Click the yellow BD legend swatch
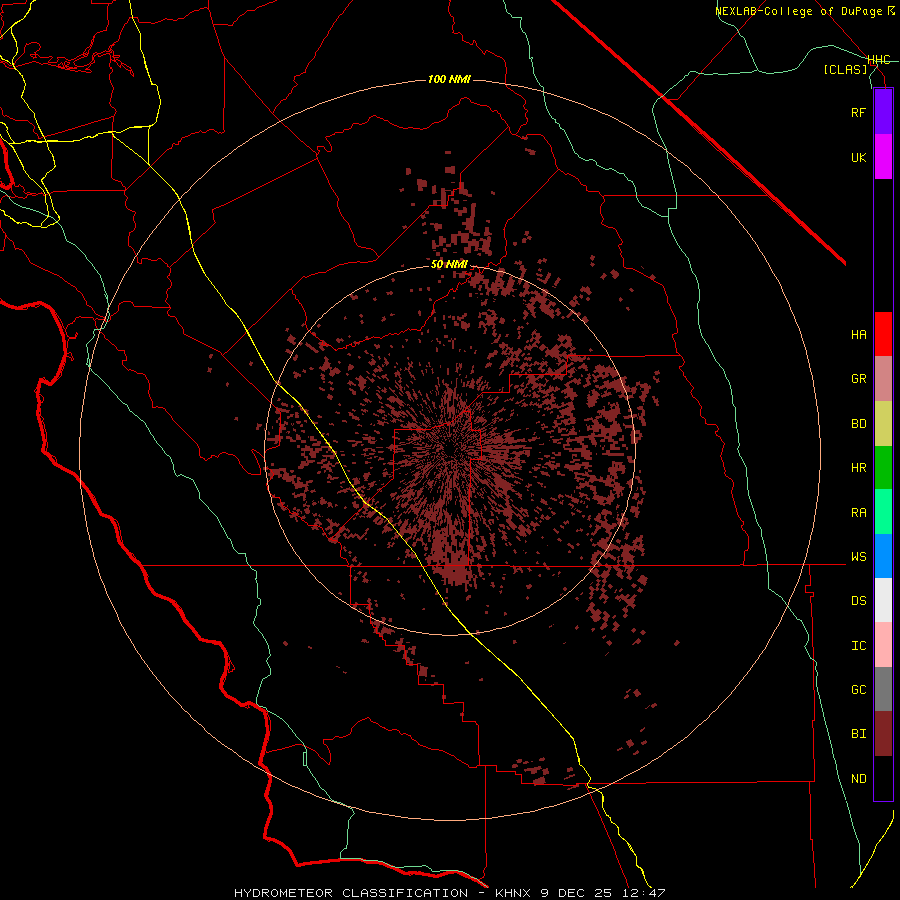This screenshot has width=900, height=900. pos(883,424)
